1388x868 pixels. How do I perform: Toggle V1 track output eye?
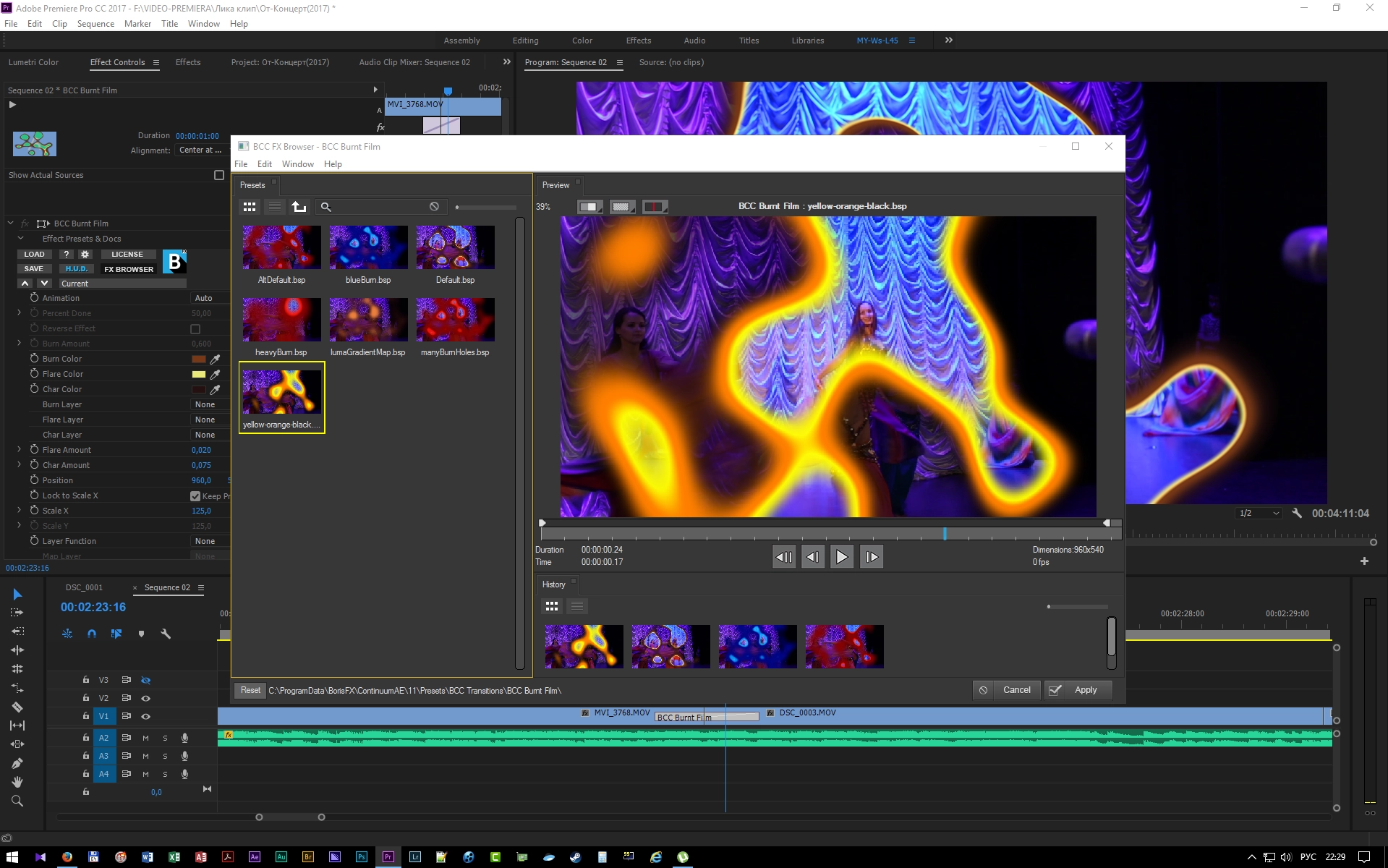pyautogui.click(x=145, y=716)
